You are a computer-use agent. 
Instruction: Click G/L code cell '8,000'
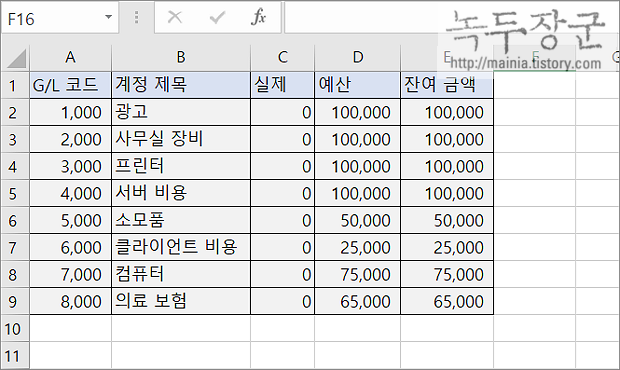(70, 301)
